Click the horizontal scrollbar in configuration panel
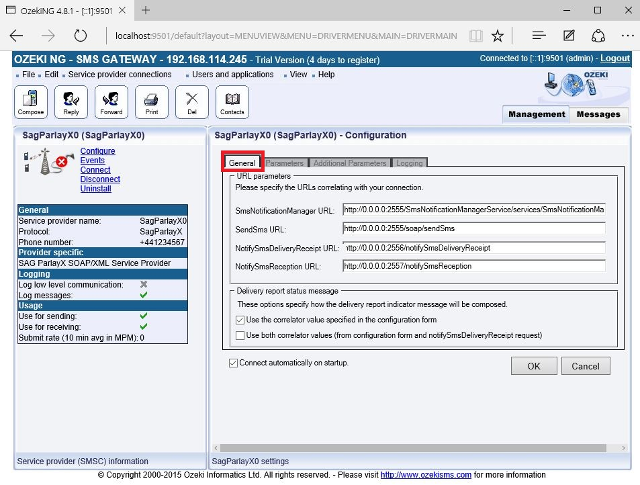The width and height of the screenshot is (640, 485). [412, 448]
